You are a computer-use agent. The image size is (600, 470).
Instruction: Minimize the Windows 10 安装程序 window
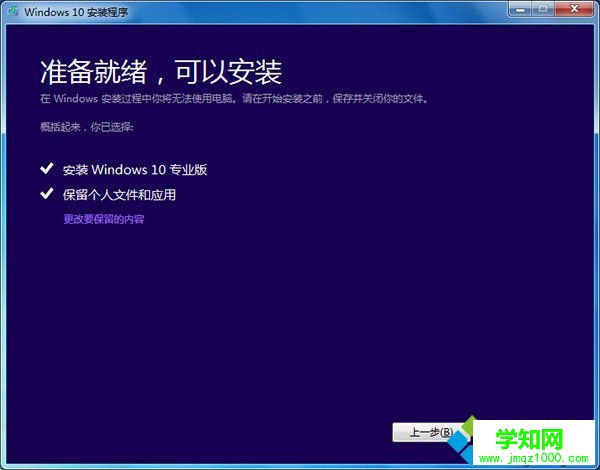pos(520,9)
